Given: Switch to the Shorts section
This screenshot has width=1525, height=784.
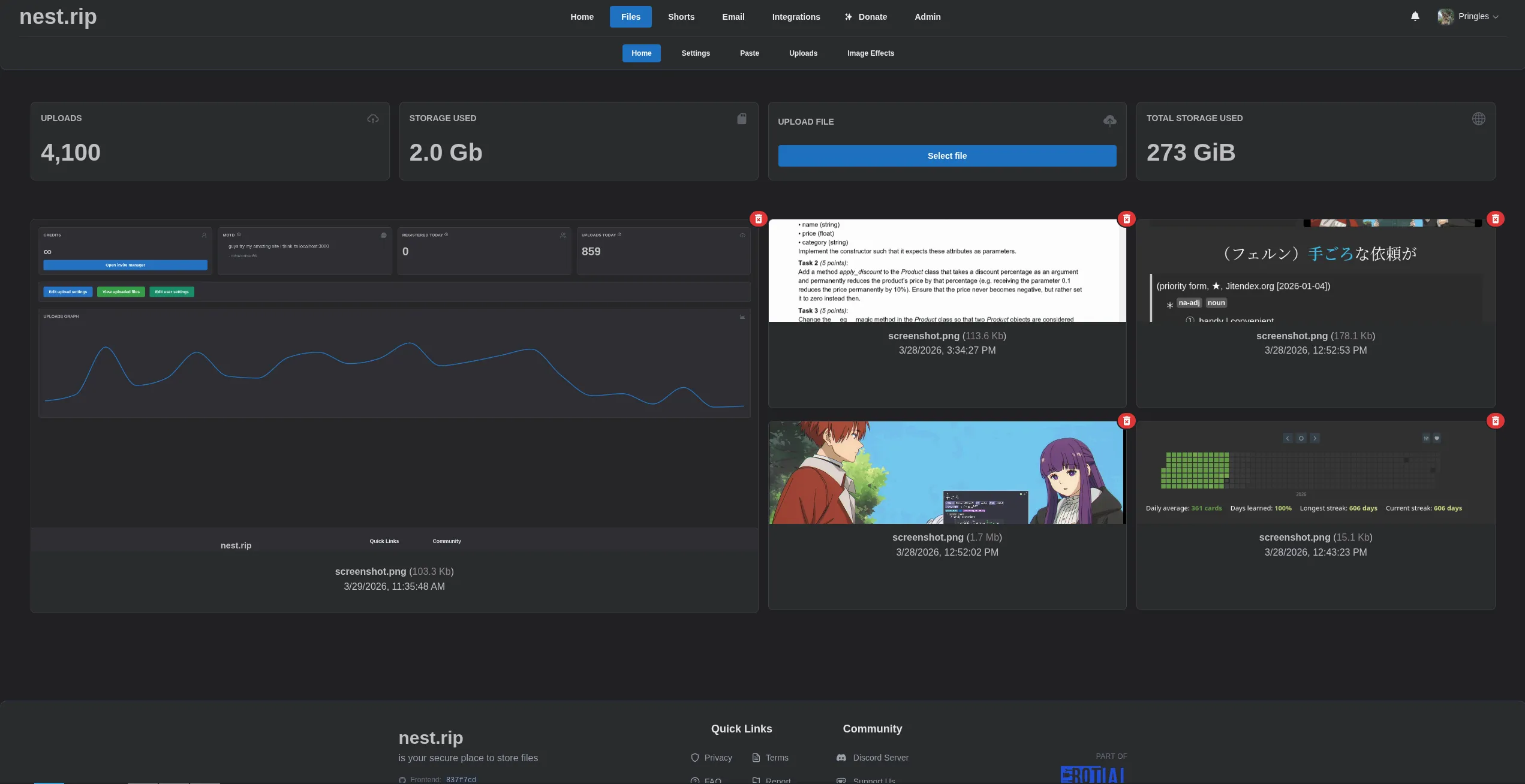Looking at the screenshot, I should (x=681, y=16).
